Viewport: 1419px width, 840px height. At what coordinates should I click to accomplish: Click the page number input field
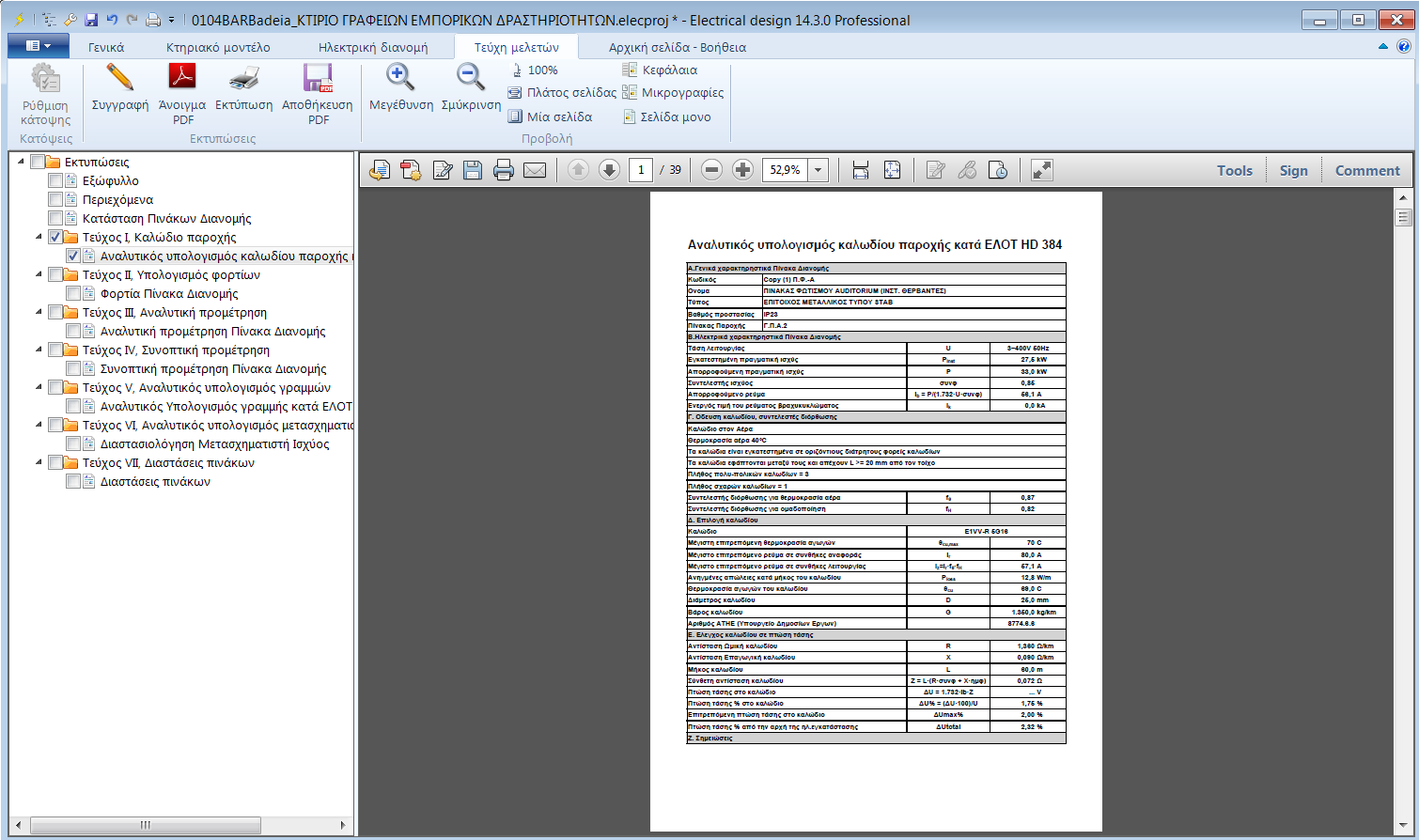pyautogui.click(x=641, y=170)
